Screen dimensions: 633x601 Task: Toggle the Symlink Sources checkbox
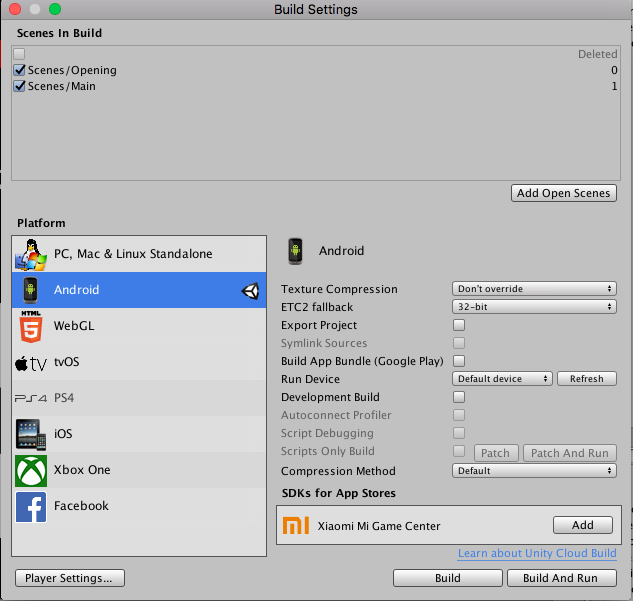pos(459,343)
